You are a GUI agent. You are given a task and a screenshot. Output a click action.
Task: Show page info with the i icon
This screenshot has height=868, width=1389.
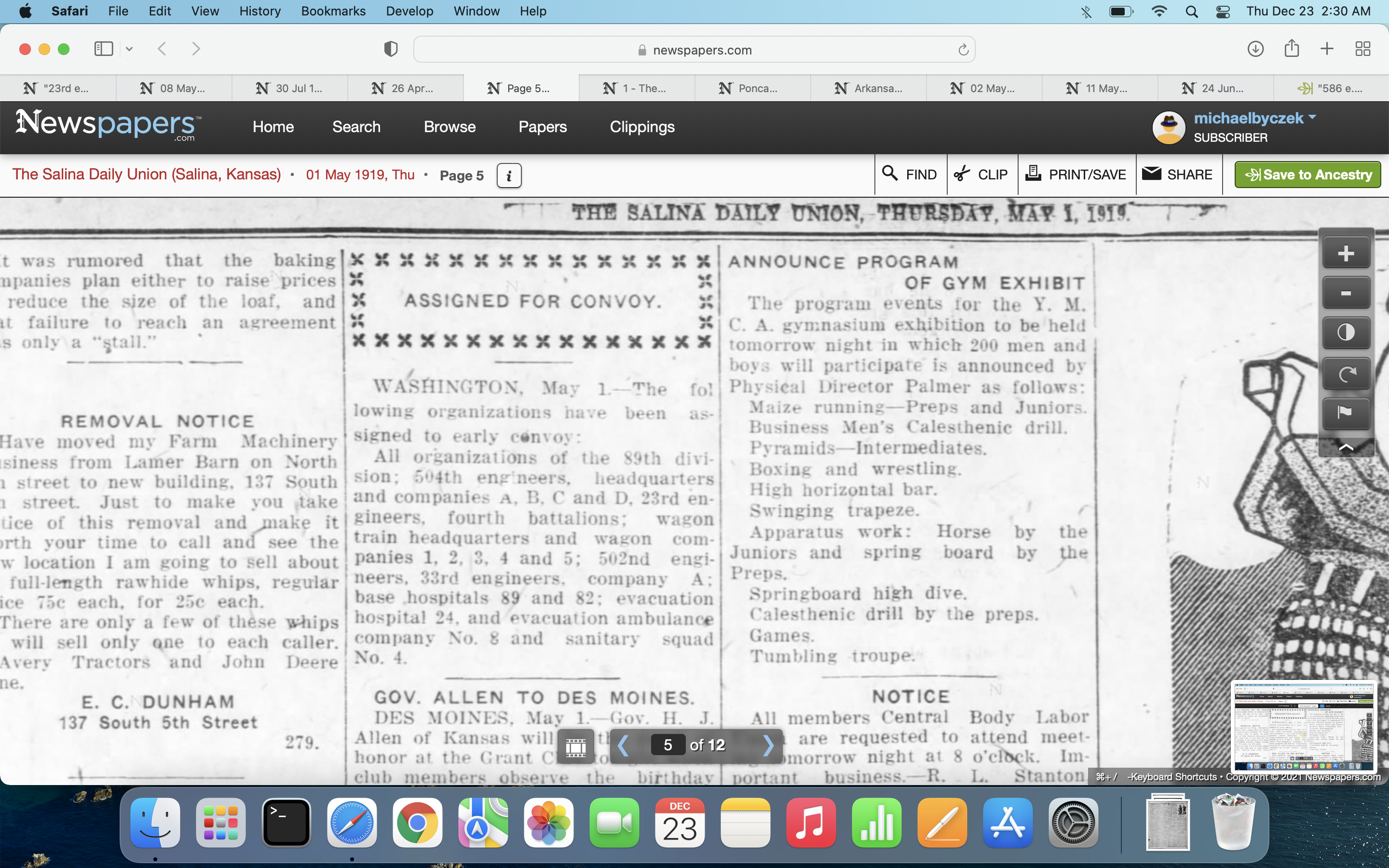[508, 176]
